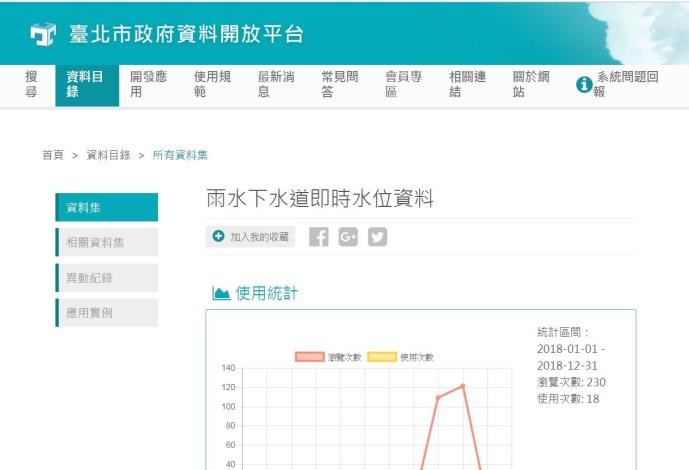Click the 使用統計 section heading
The height and width of the screenshot is (470, 689).
tap(267, 293)
